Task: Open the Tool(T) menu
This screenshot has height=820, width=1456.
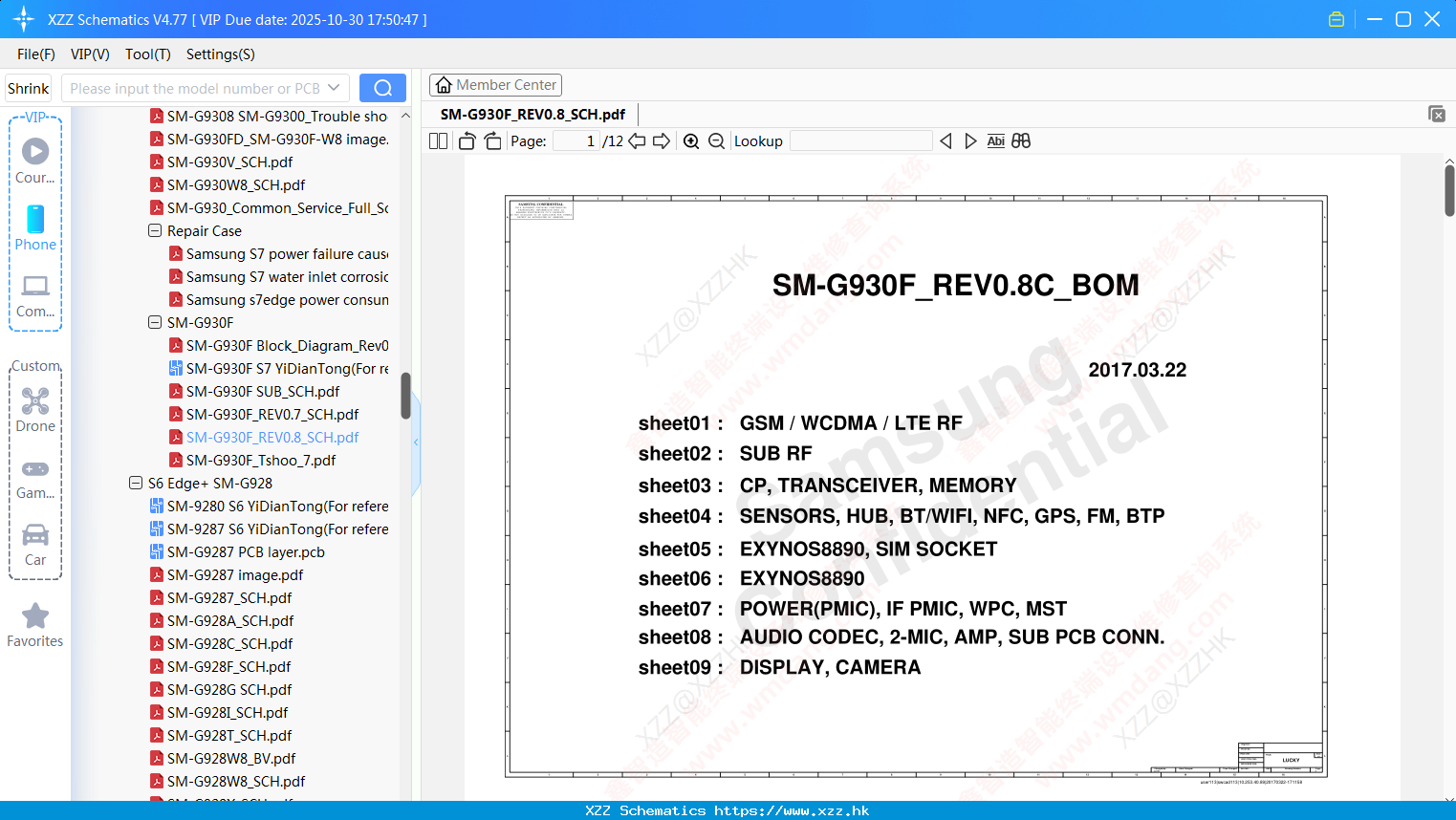Action: 148,54
